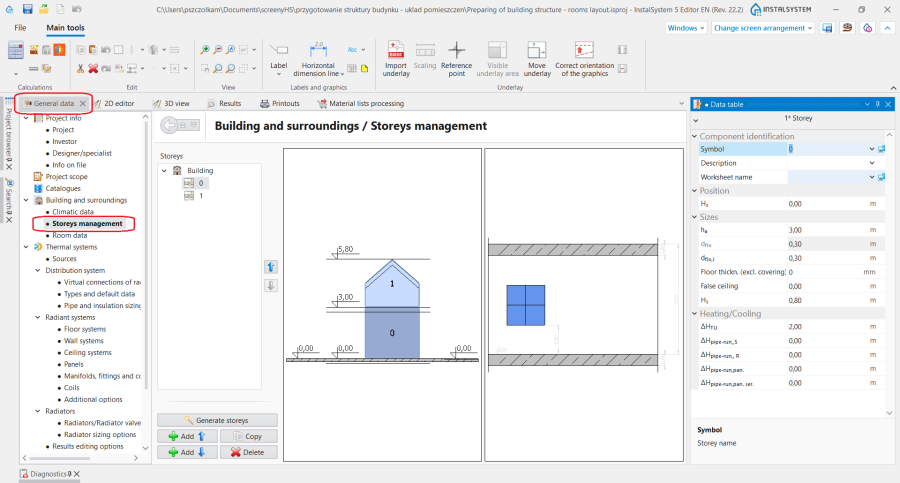The image size is (900, 483).
Task: Click the Generate storeys button
Action: [x=218, y=420]
